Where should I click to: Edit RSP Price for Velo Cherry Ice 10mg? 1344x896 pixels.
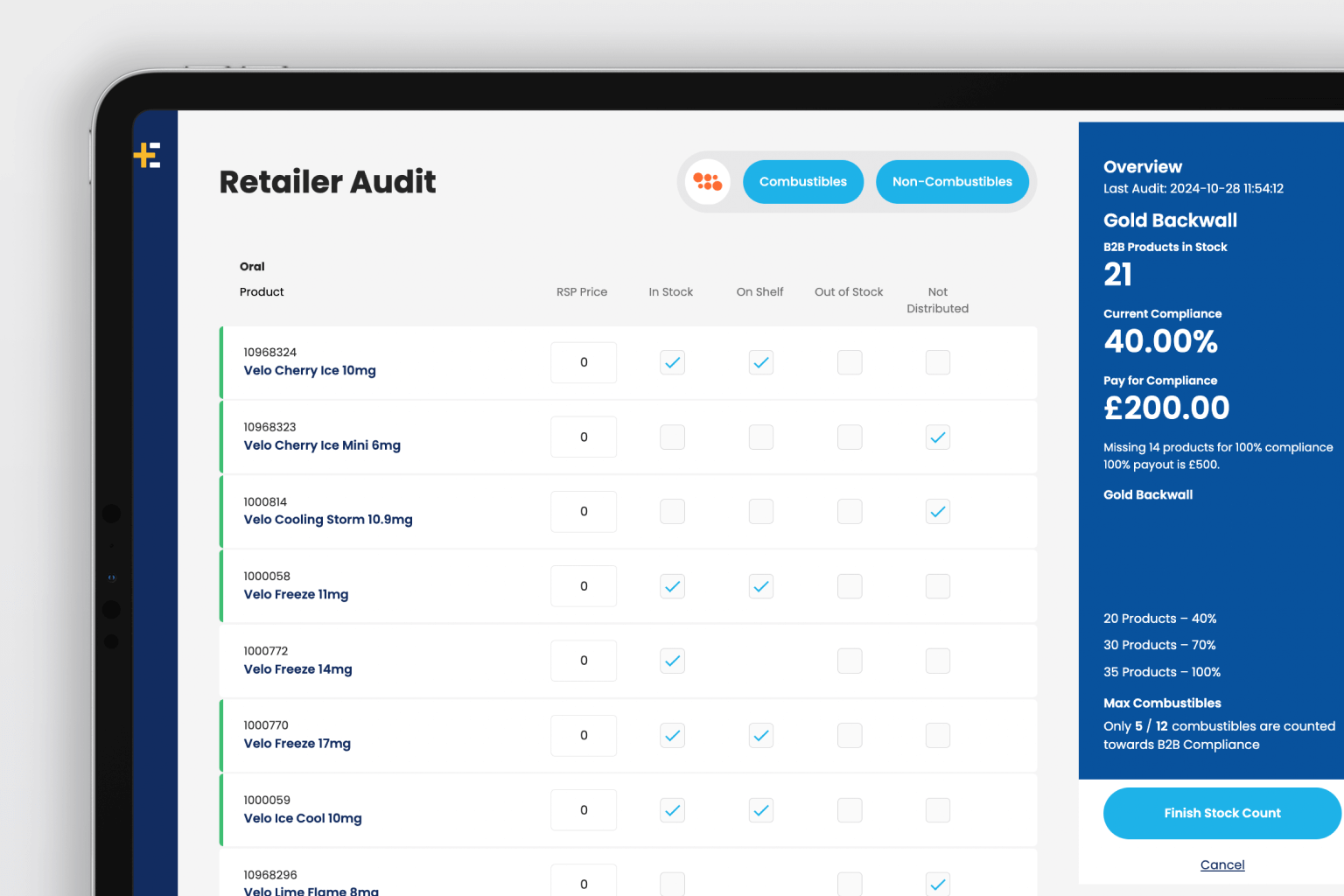584,362
